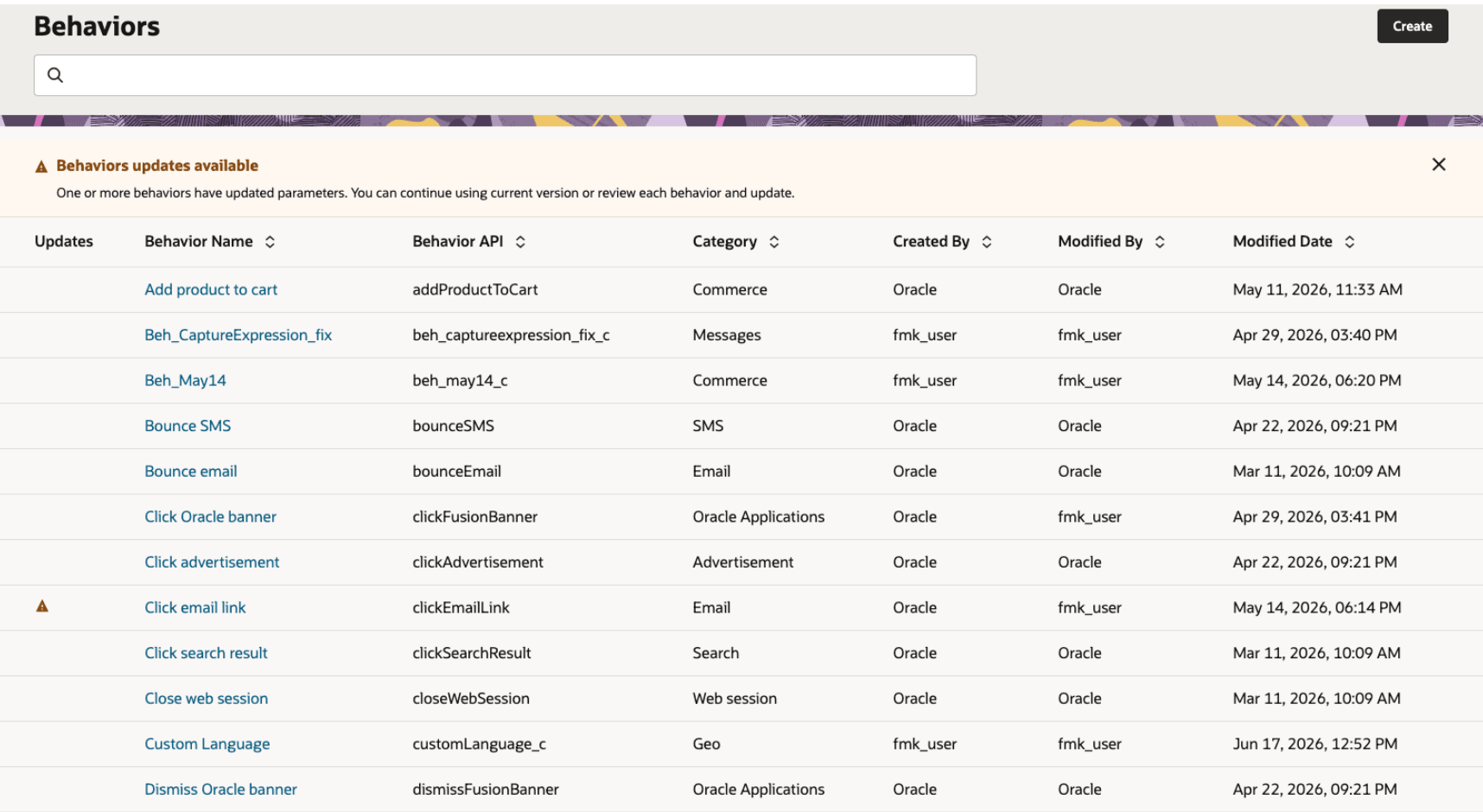Select addProductToCart API cell
Image resolution: width=1483 pixels, height=812 pixels.
pos(475,289)
